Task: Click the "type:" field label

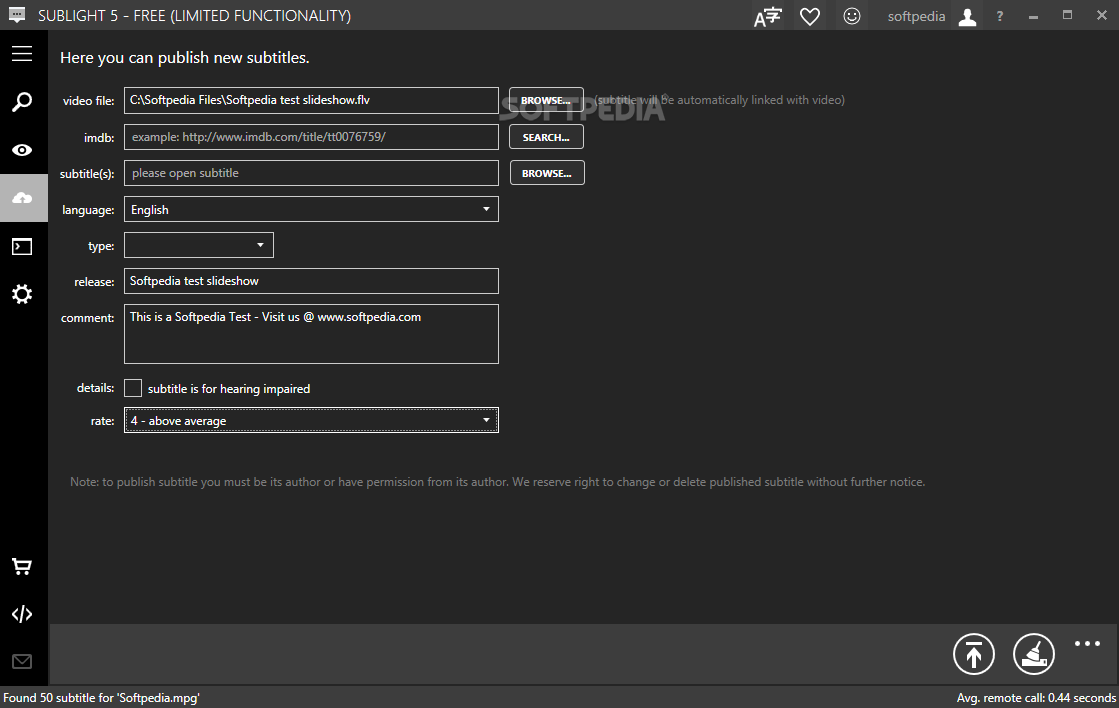Action: 101,246
